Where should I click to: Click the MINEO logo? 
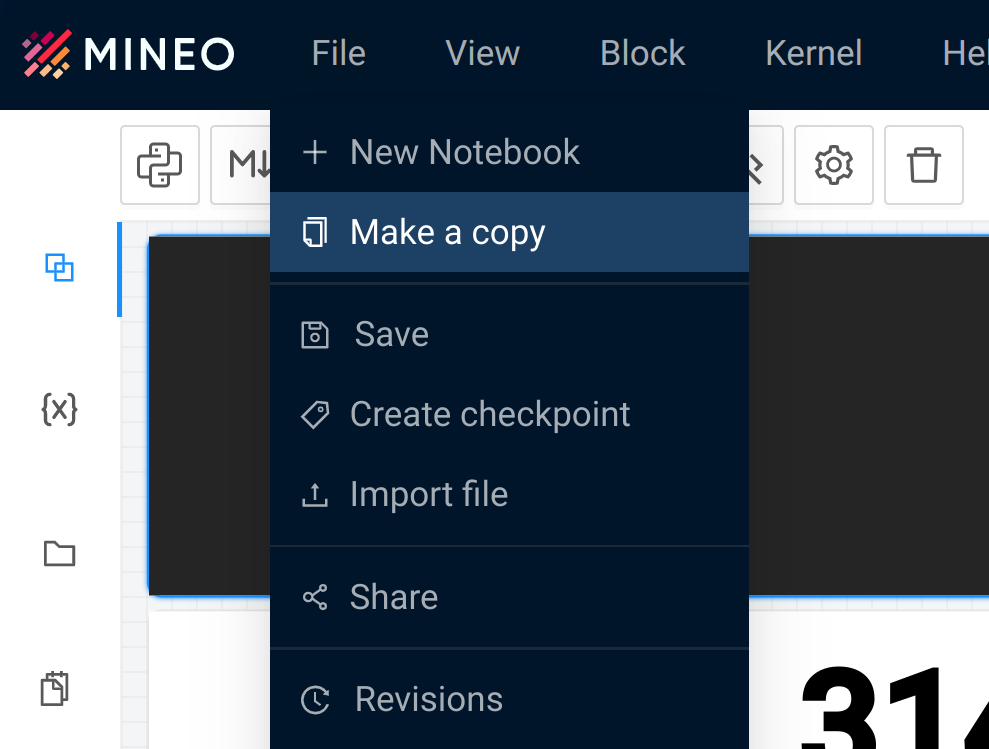click(128, 53)
